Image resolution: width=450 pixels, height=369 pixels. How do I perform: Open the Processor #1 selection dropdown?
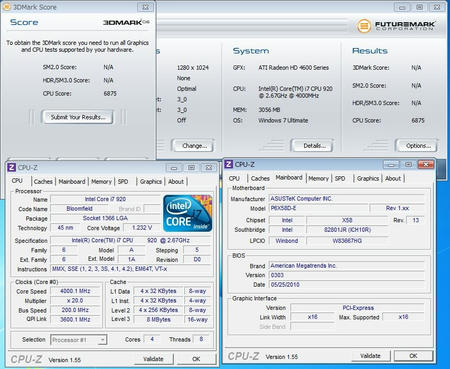[x=79, y=340]
